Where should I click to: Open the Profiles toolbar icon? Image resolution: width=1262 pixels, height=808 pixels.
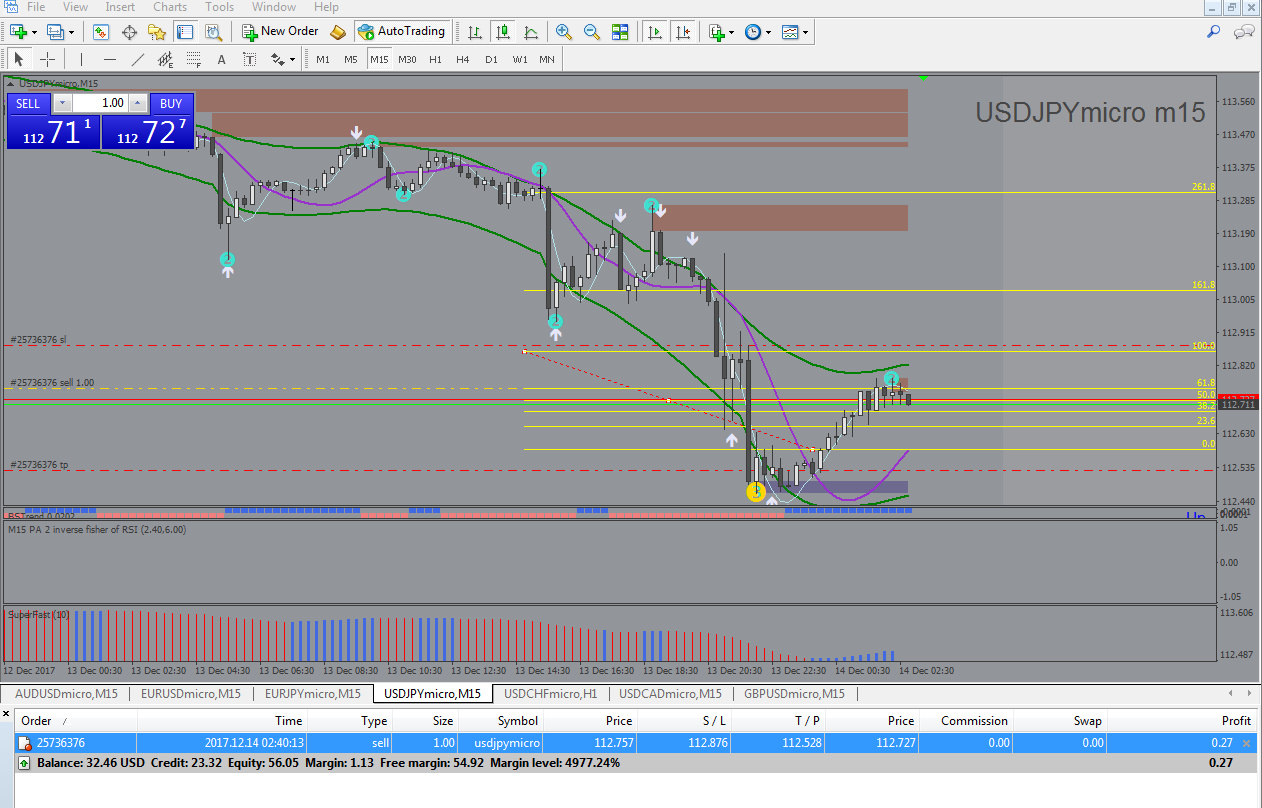[x=56, y=32]
